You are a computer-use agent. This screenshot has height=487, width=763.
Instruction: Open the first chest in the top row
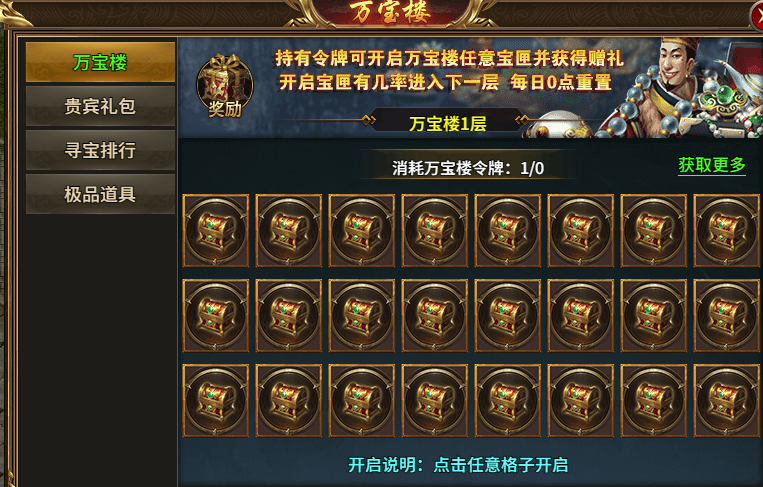216,231
